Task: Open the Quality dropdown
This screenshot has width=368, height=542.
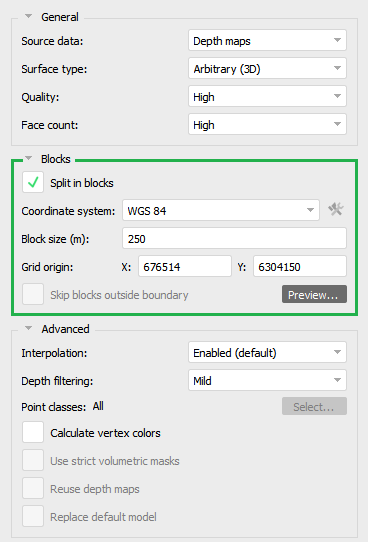Action: (x=267, y=96)
